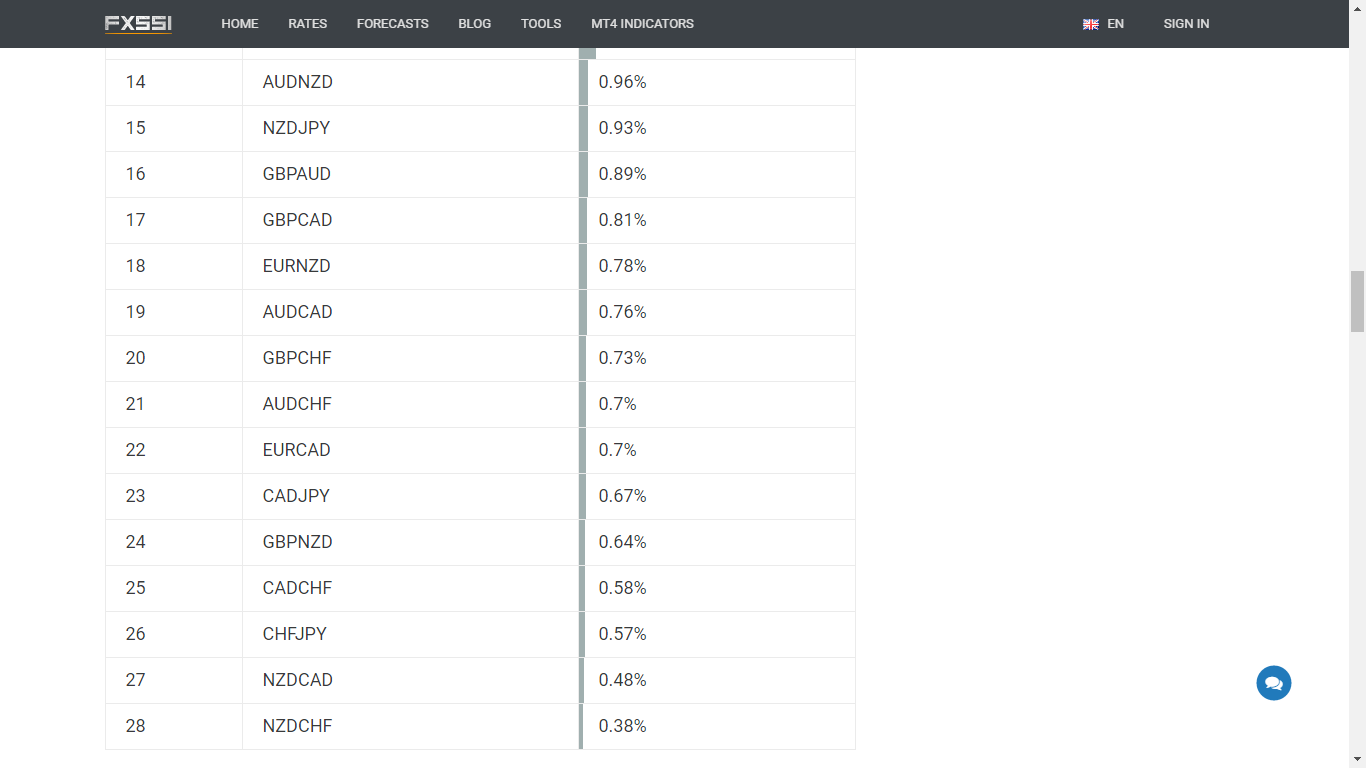Image resolution: width=1366 pixels, height=768 pixels.
Task: Open the Forecasts menu
Action: (392, 24)
